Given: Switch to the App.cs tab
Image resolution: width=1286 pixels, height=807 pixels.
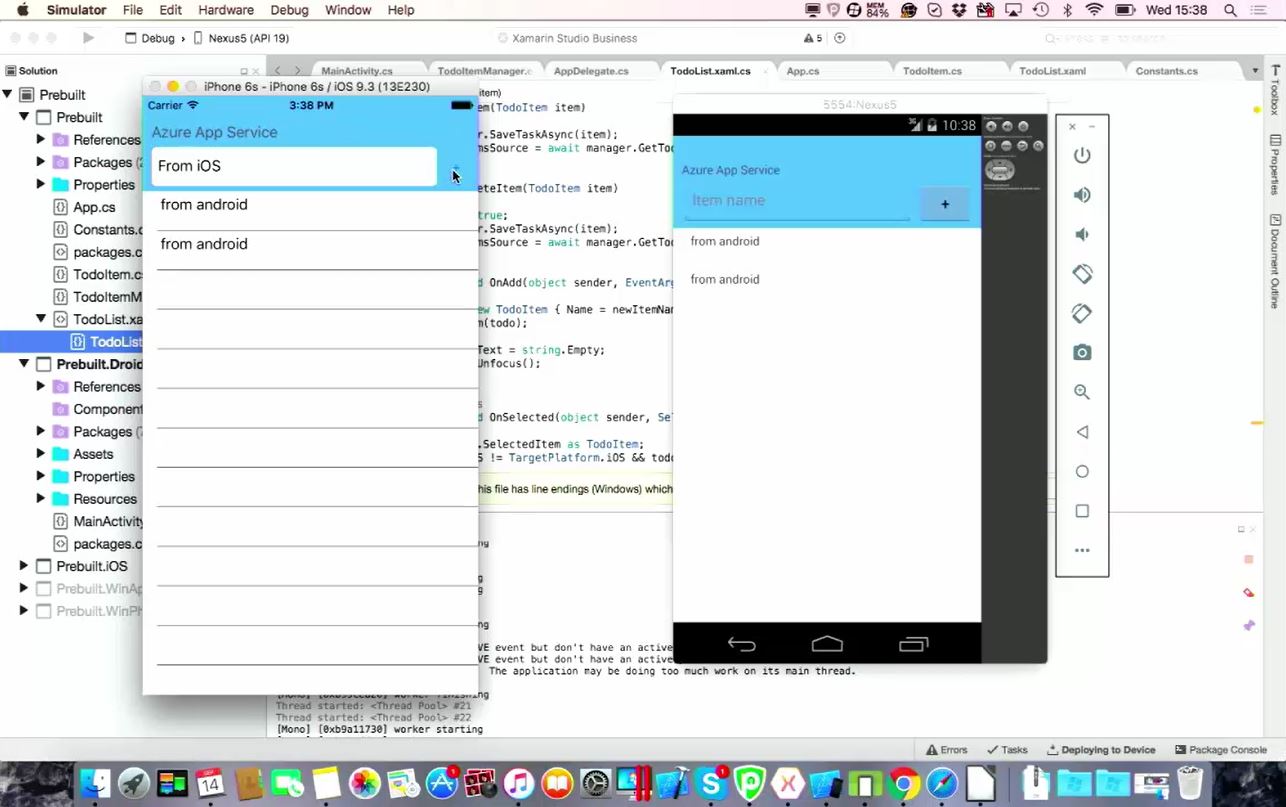Looking at the screenshot, I should (x=802, y=71).
